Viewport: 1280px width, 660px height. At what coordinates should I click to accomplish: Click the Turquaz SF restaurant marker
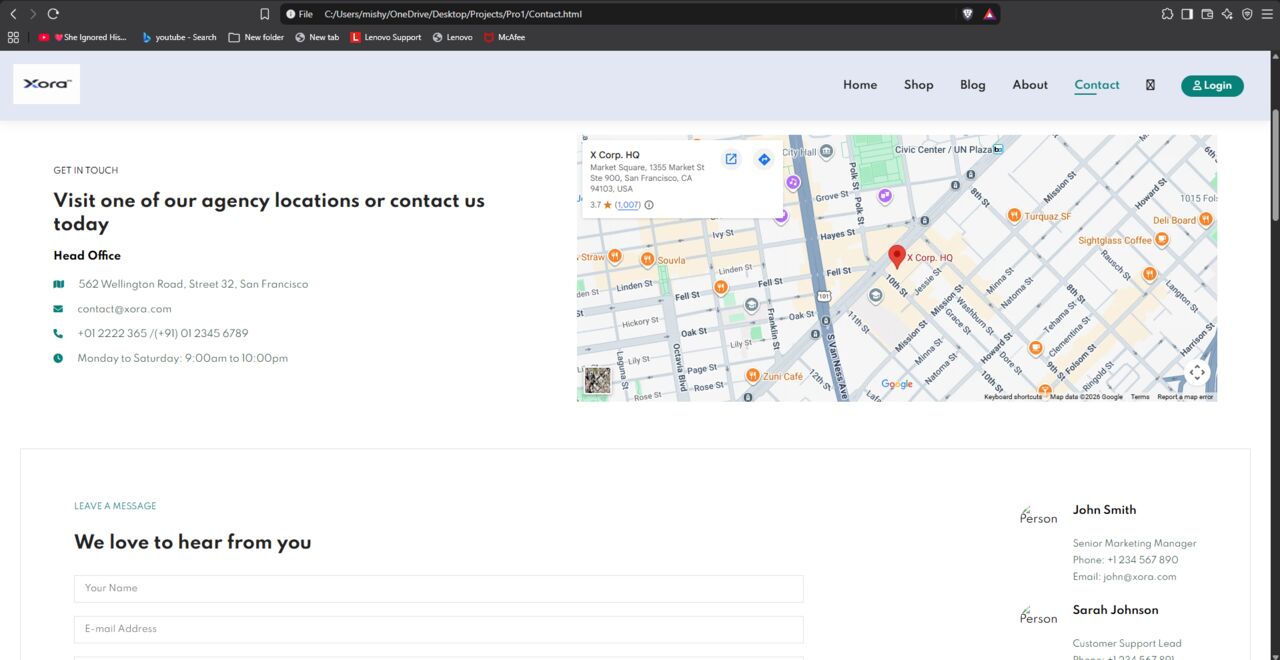(x=1014, y=216)
